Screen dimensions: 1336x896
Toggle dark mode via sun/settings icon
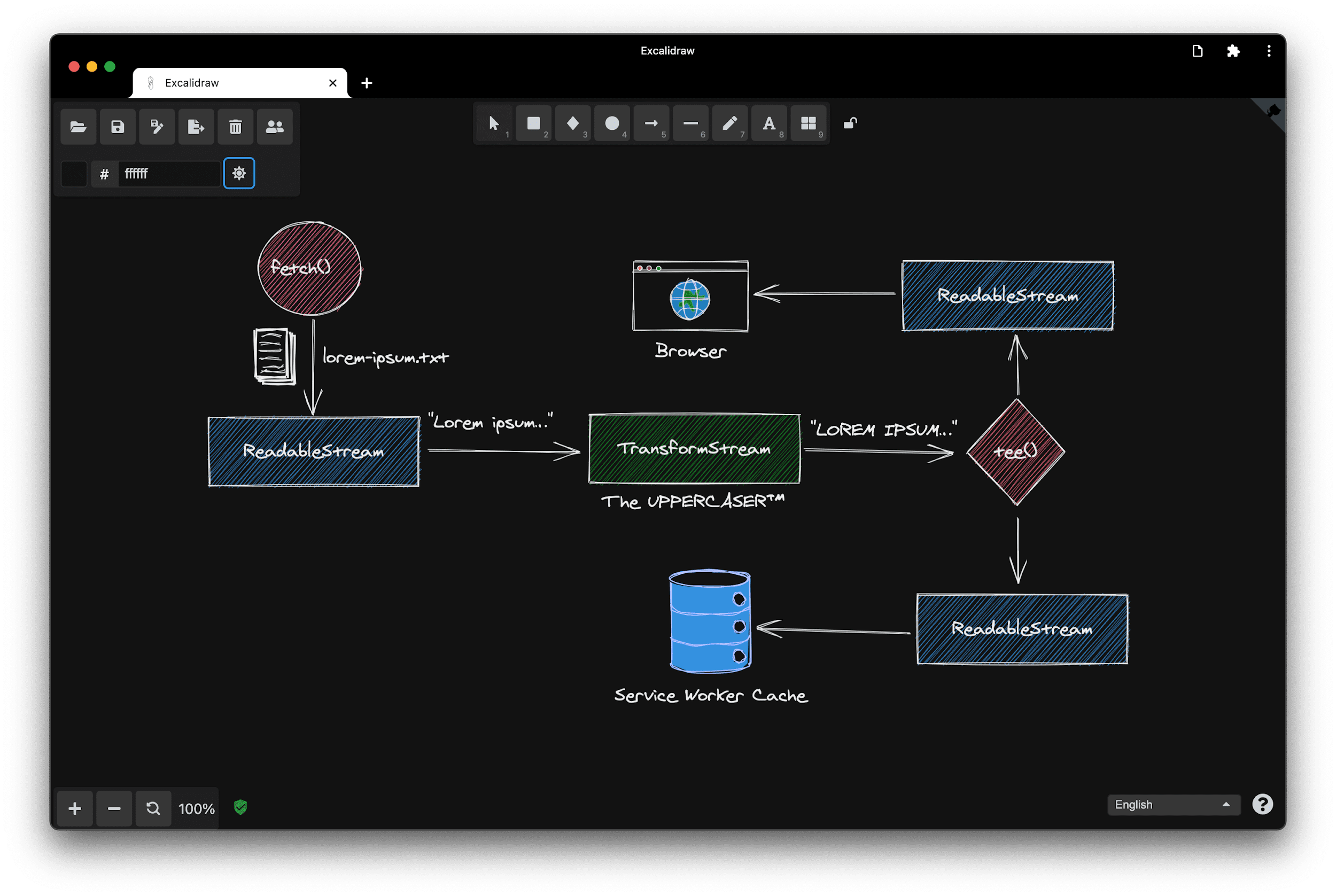(238, 173)
